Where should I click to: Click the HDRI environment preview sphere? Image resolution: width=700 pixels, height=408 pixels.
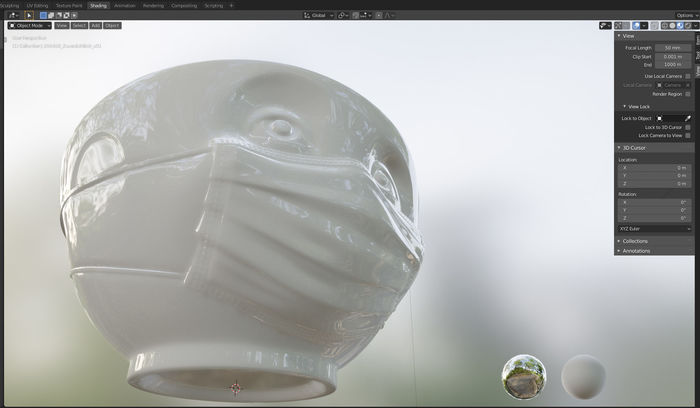[x=523, y=377]
